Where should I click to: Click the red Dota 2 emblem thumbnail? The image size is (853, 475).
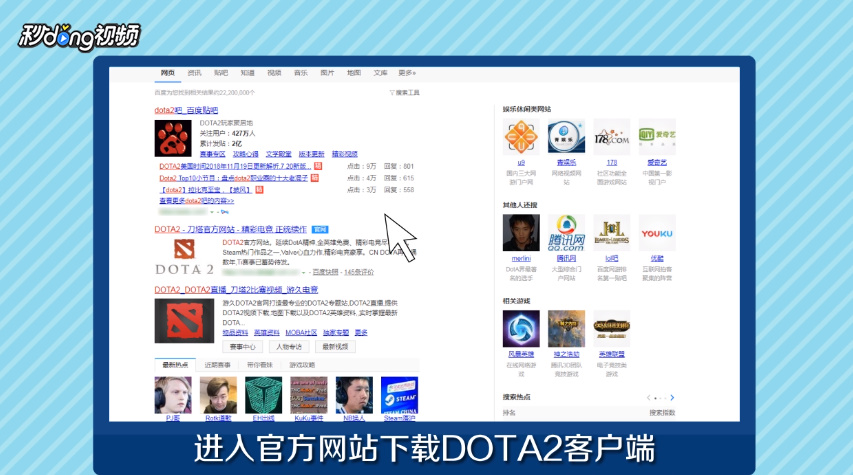tap(184, 321)
